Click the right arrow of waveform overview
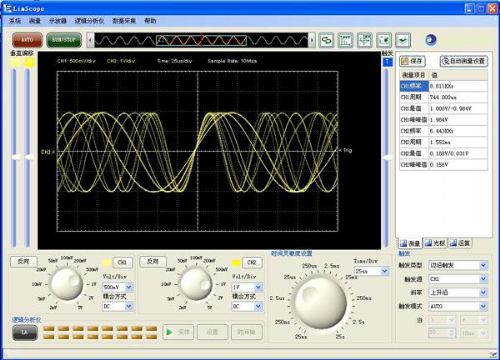Viewport: 500px width, 360px height. pyautogui.click(x=311, y=40)
